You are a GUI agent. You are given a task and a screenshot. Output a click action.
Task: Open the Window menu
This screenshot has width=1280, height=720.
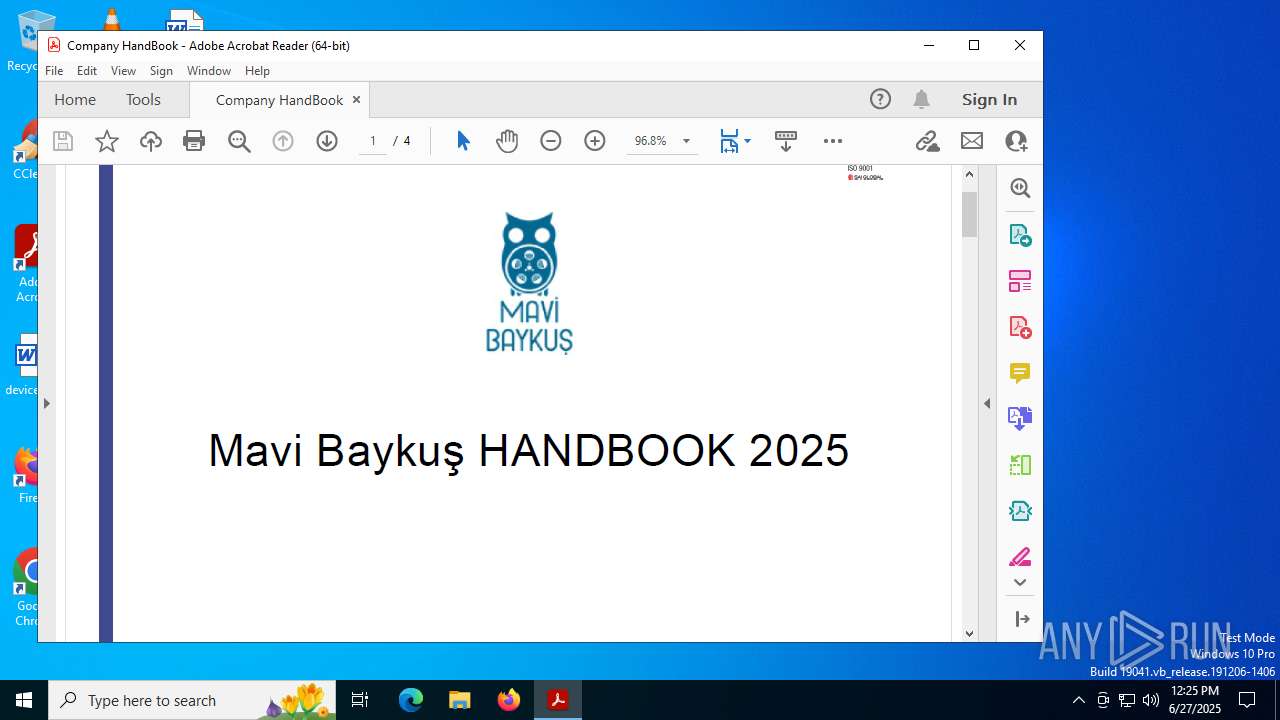(209, 71)
